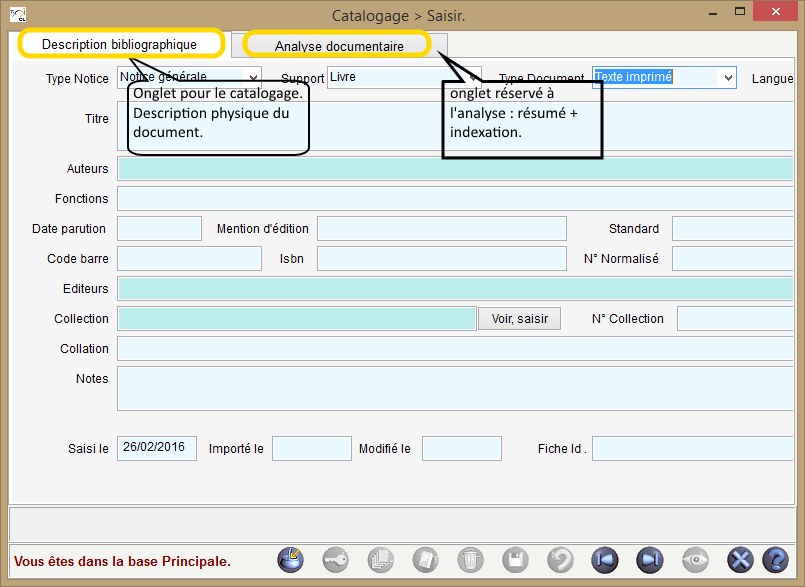Expand the Type Notice dropdown

click(252, 78)
